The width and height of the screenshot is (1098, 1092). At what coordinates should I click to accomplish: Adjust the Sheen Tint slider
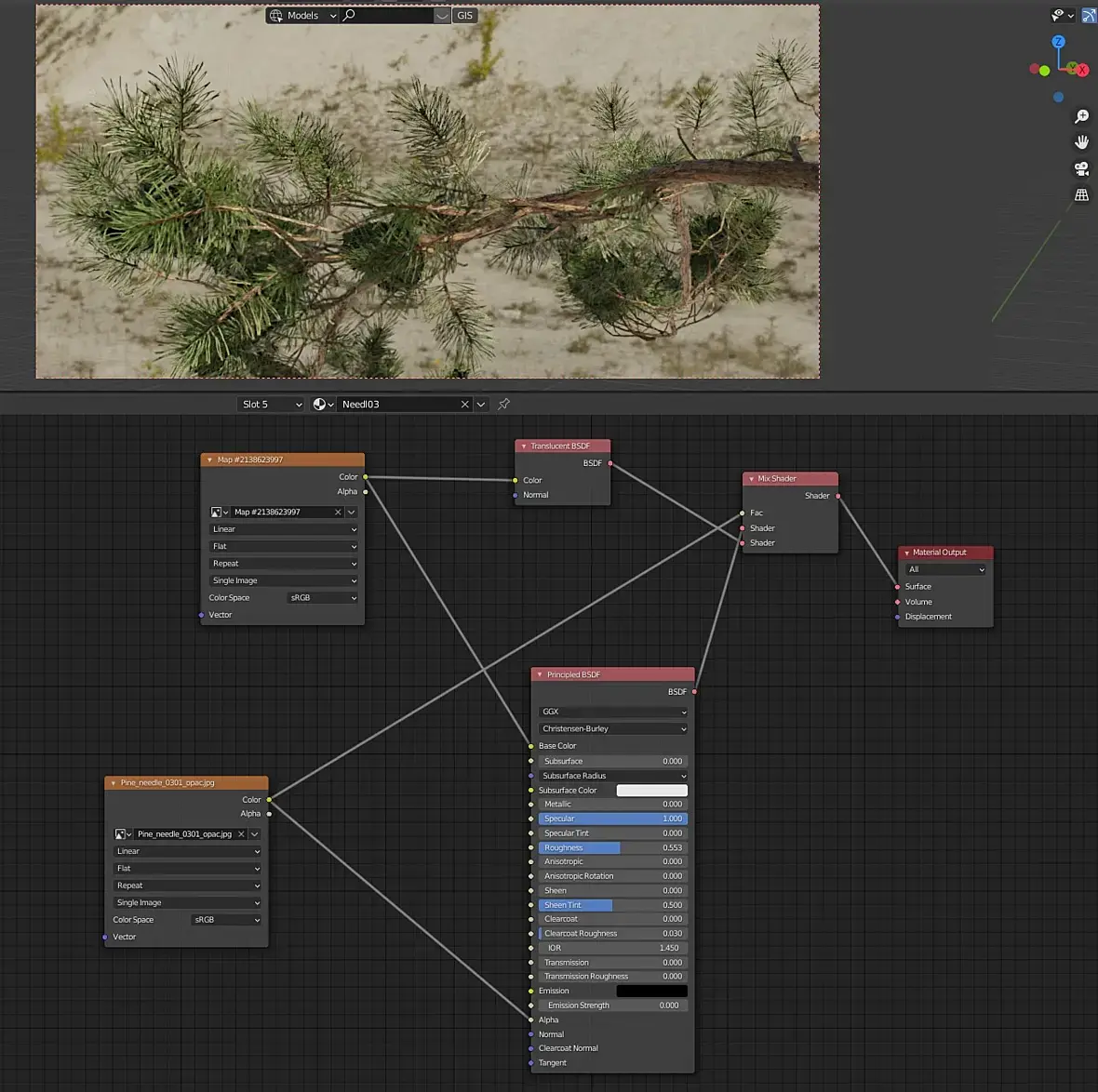612,905
